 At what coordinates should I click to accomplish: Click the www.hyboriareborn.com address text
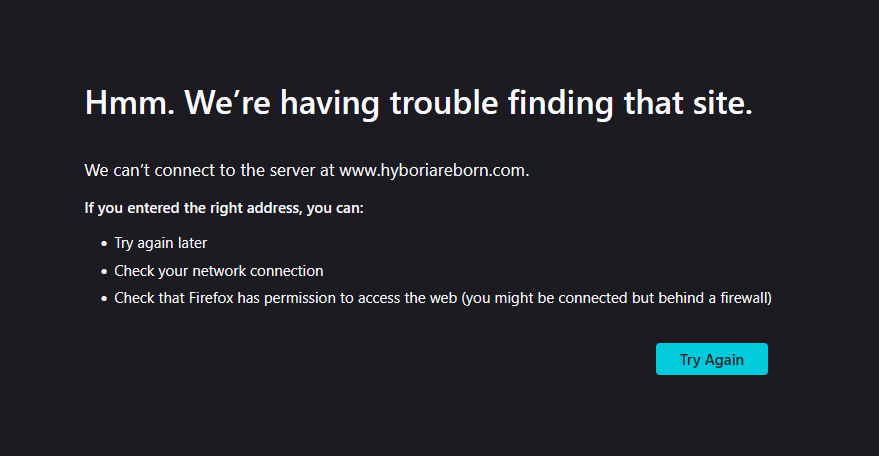(434, 170)
